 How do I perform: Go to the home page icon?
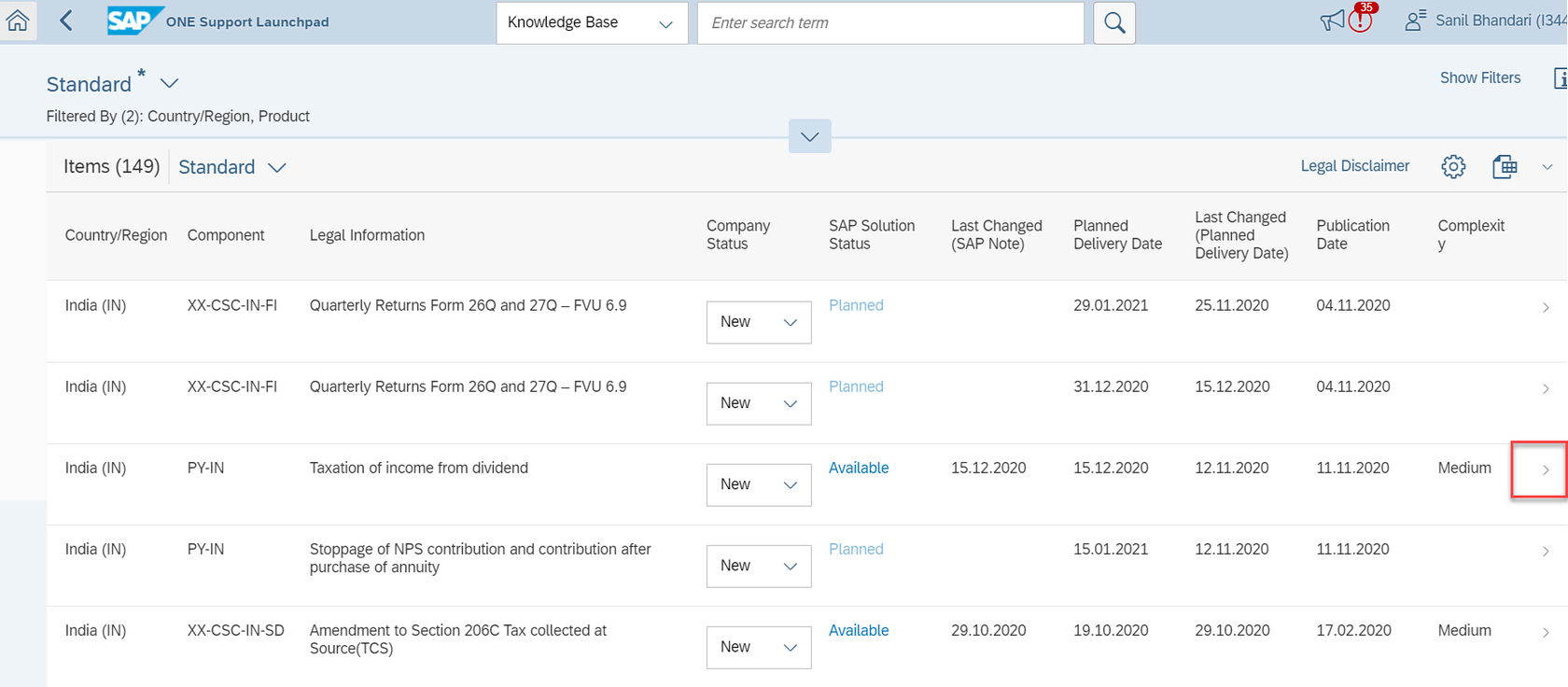click(18, 21)
